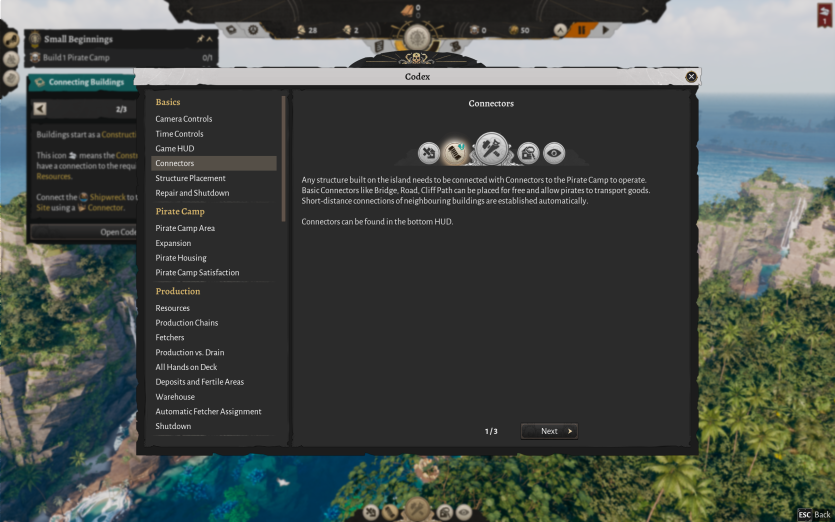Open the Pirate Camp Satisfaction entry
Image resolution: width=835 pixels, height=522 pixels.
197,272
